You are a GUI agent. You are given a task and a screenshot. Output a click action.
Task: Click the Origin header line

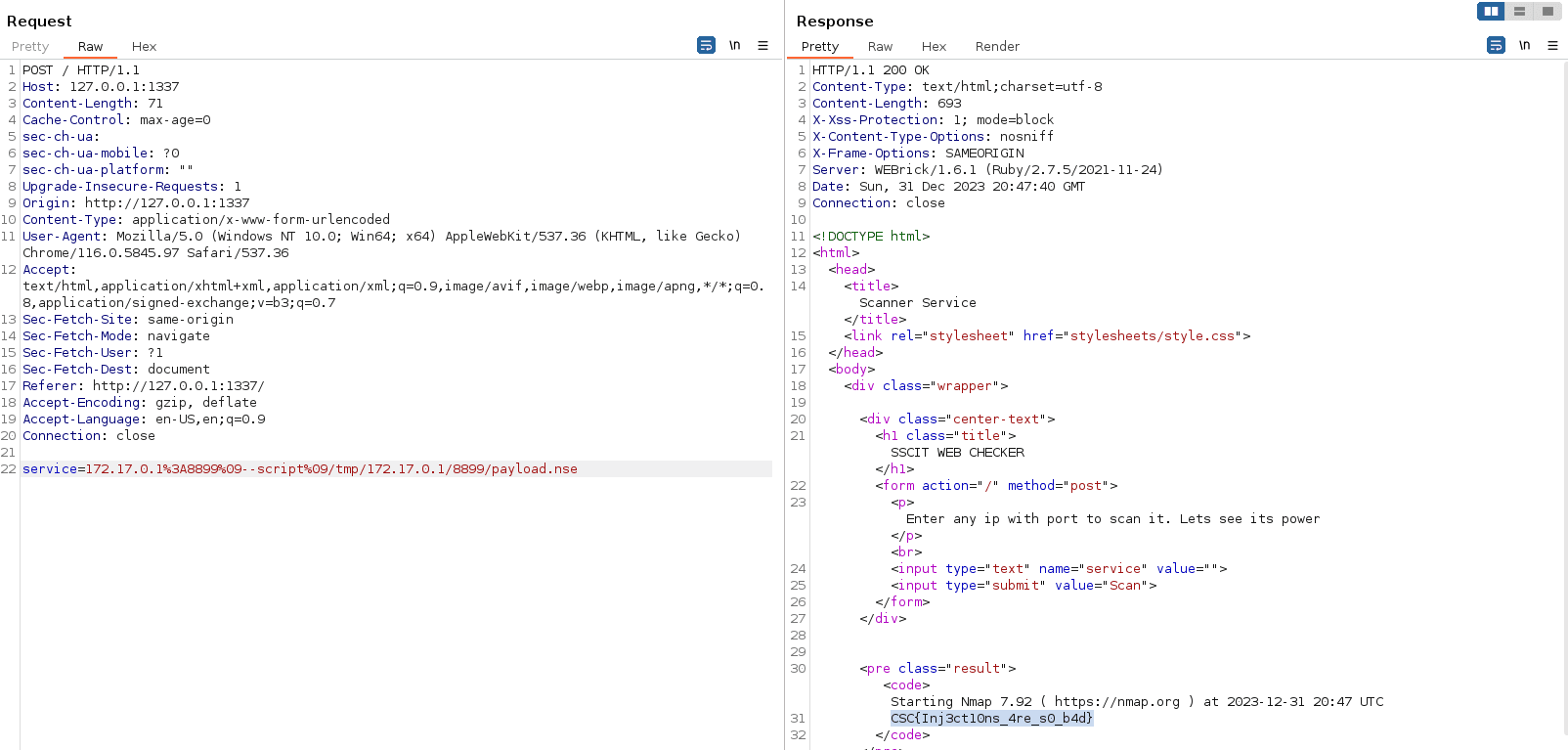coord(136,203)
